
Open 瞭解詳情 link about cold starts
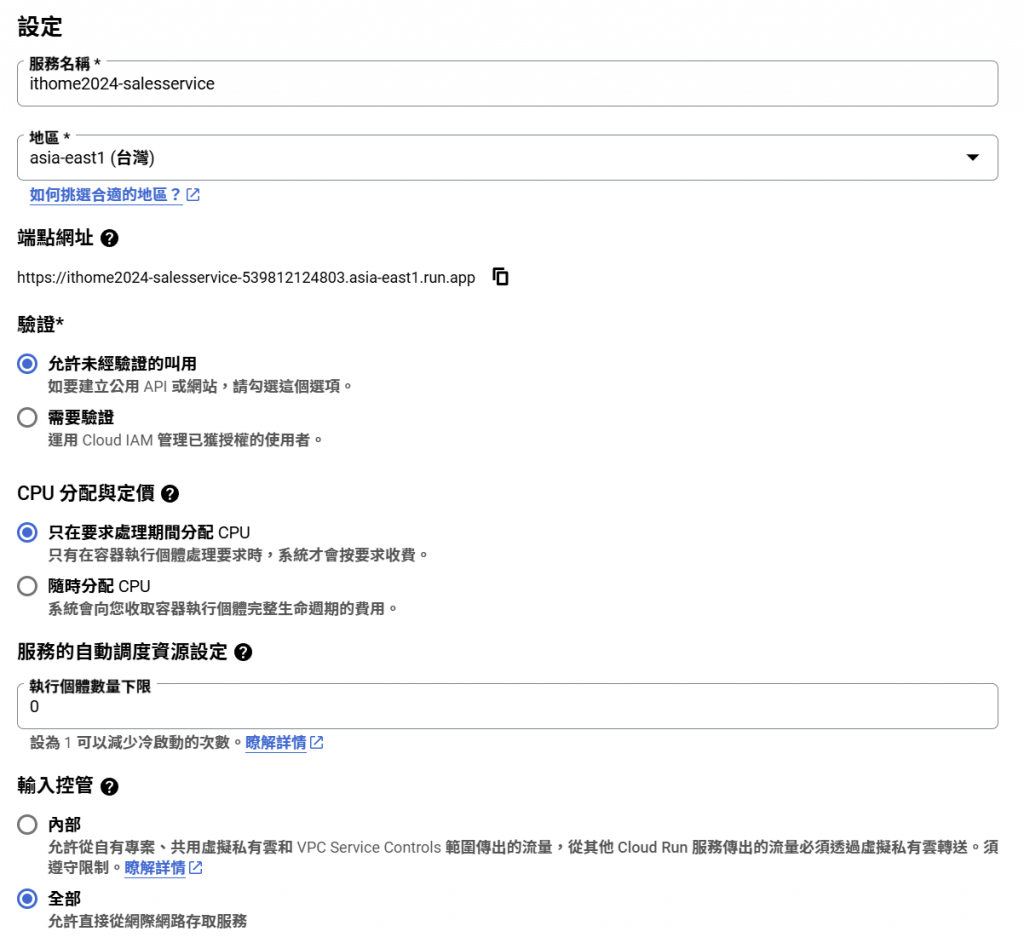click(x=276, y=743)
